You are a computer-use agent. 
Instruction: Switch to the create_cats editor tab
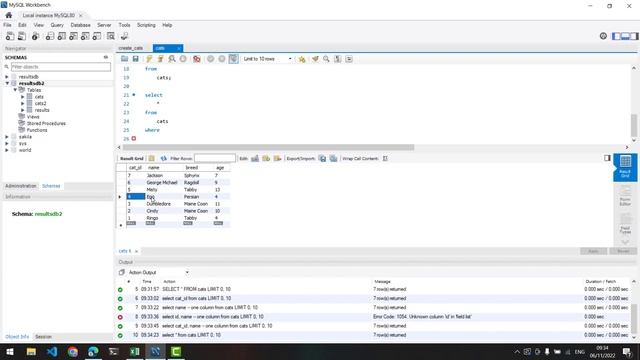click(x=131, y=48)
